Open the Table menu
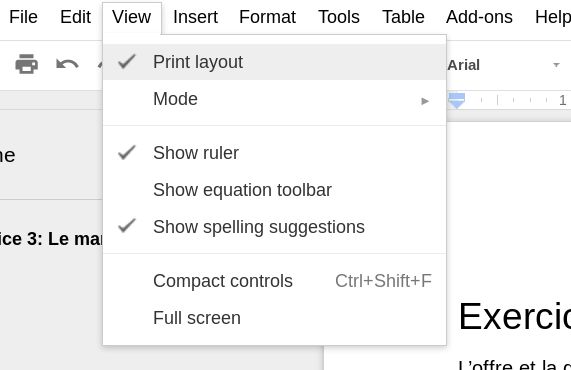Image resolution: width=571 pixels, height=370 pixels. pos(403,17)
